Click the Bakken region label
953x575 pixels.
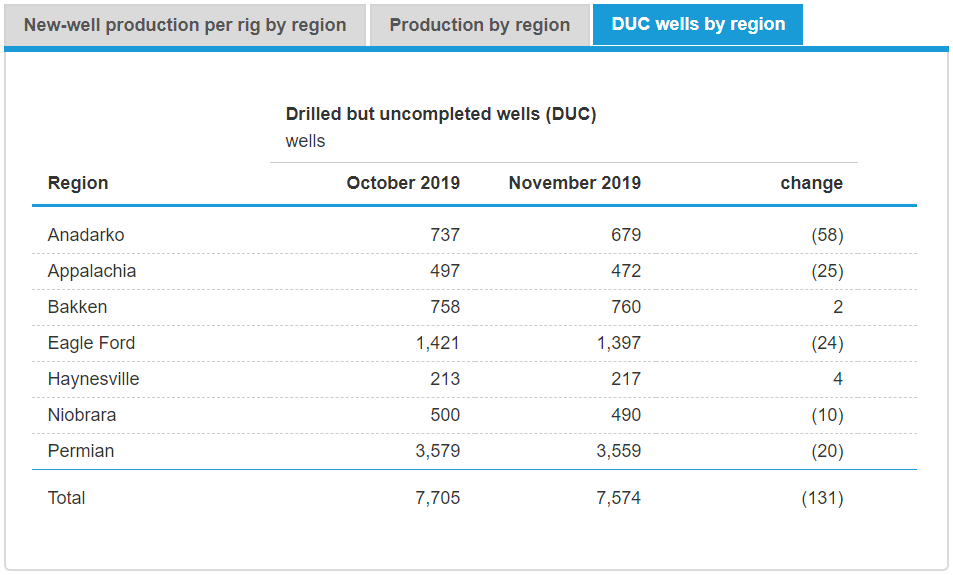tap(77, 307)
